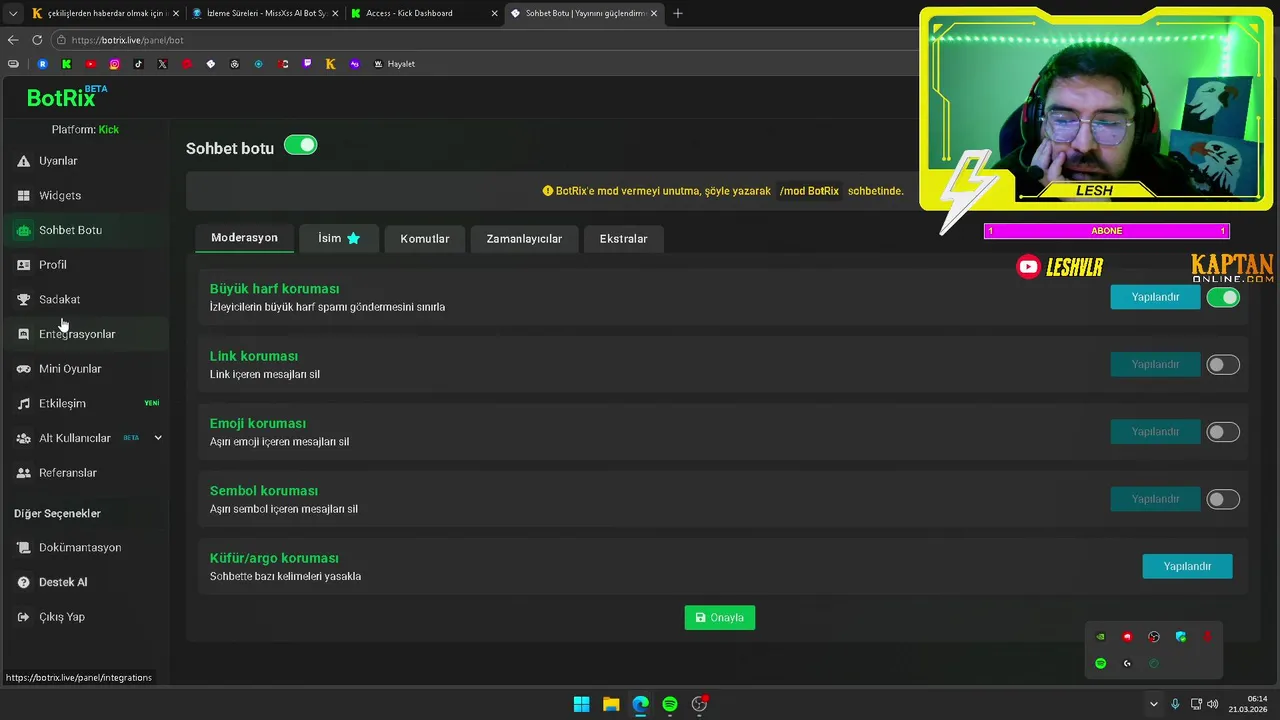Viewport: 1280px width, 720px height.
Task: Click the taskbar microphone icon
Action: pyautogui.click(x=1175, y=704)
